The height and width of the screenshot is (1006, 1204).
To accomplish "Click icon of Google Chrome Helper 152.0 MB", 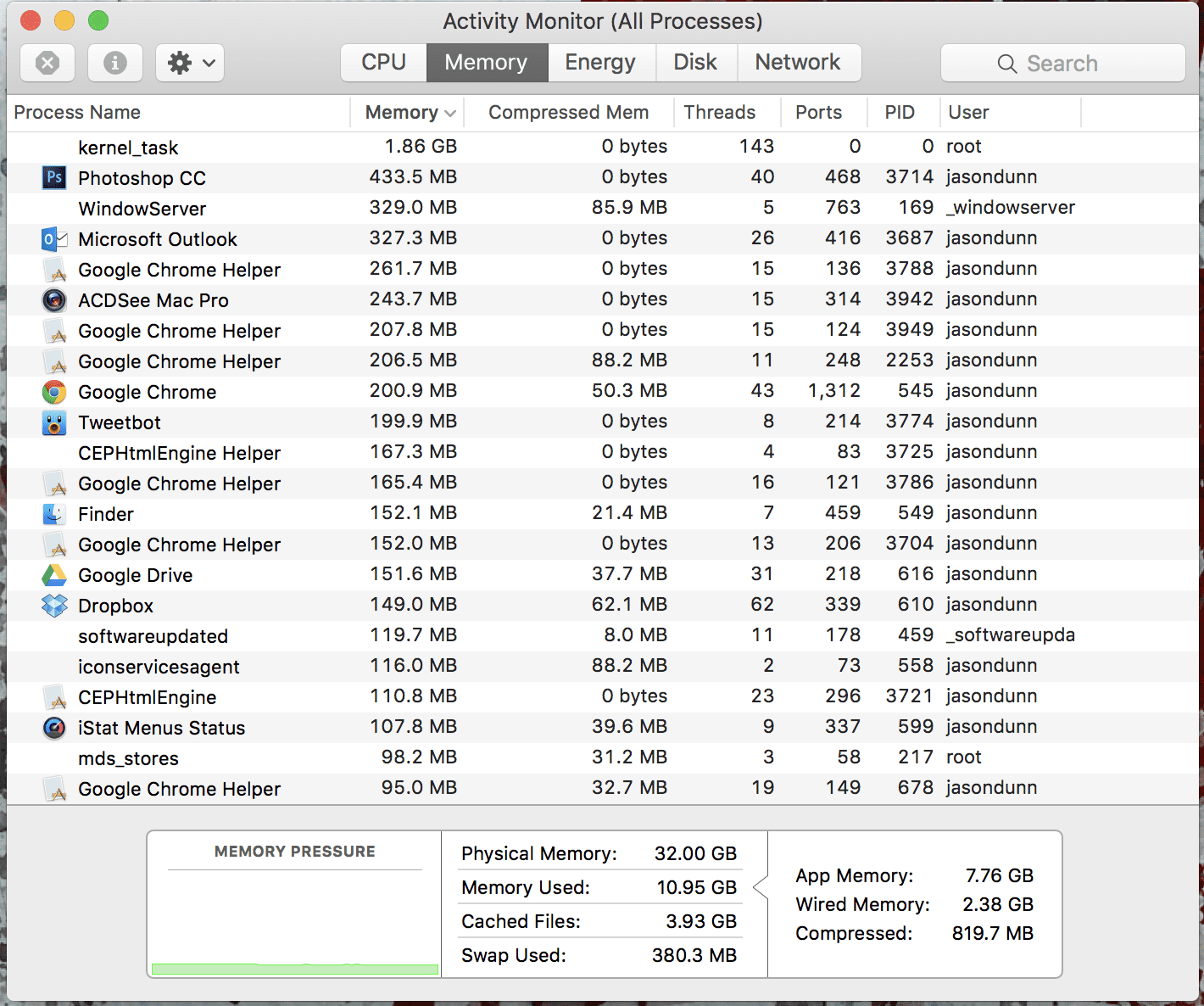I will [x=54, y=545].
